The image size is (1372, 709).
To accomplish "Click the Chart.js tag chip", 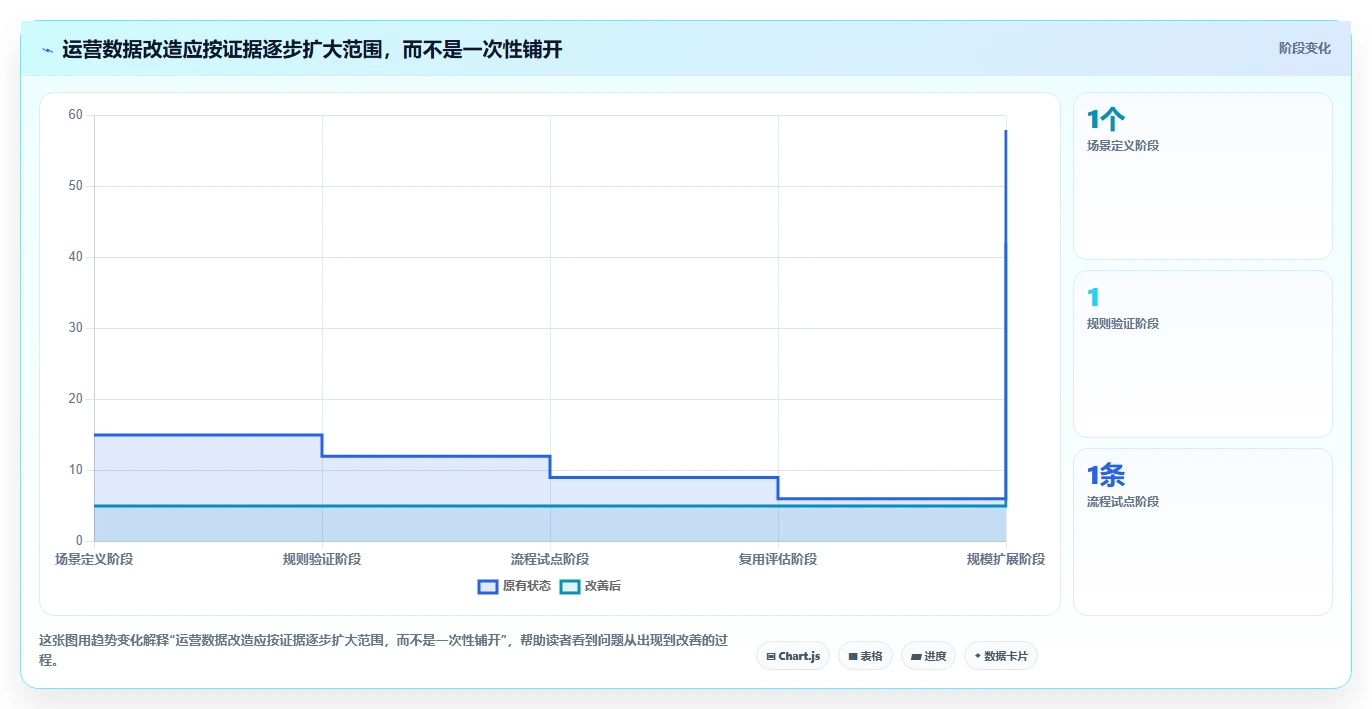I will (x=793, y=656).
